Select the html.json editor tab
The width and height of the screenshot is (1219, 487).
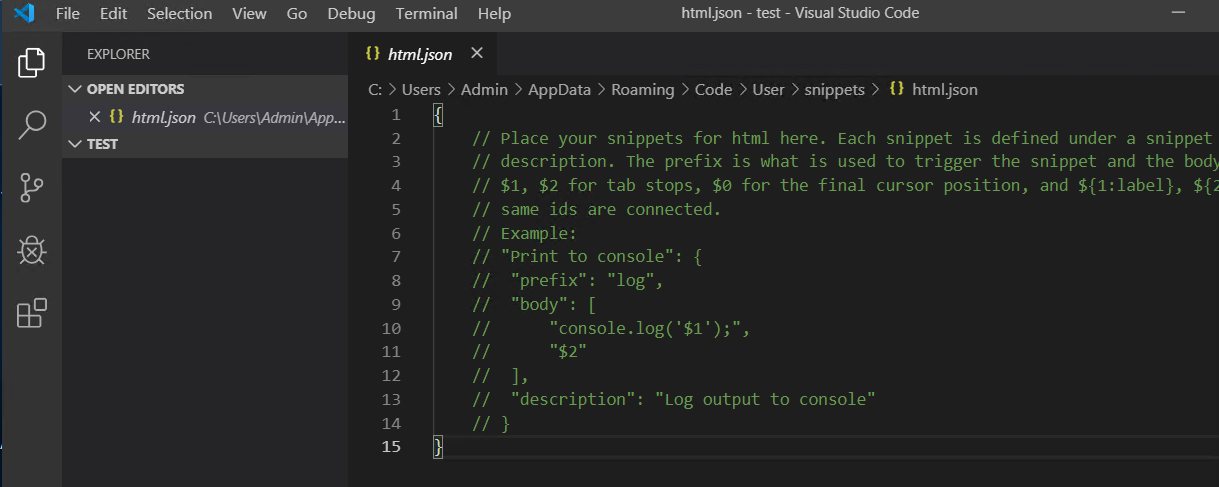tap(423, 54)
